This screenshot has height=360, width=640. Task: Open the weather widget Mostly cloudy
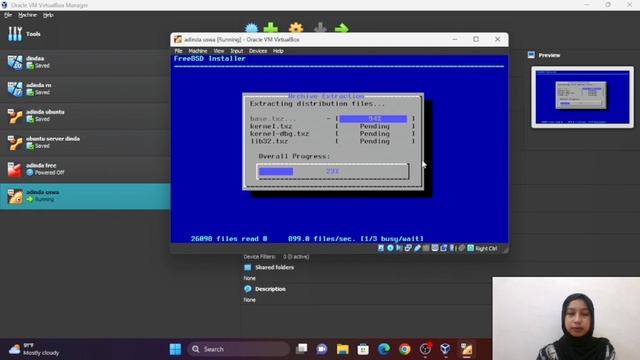(x=34, y=349)
